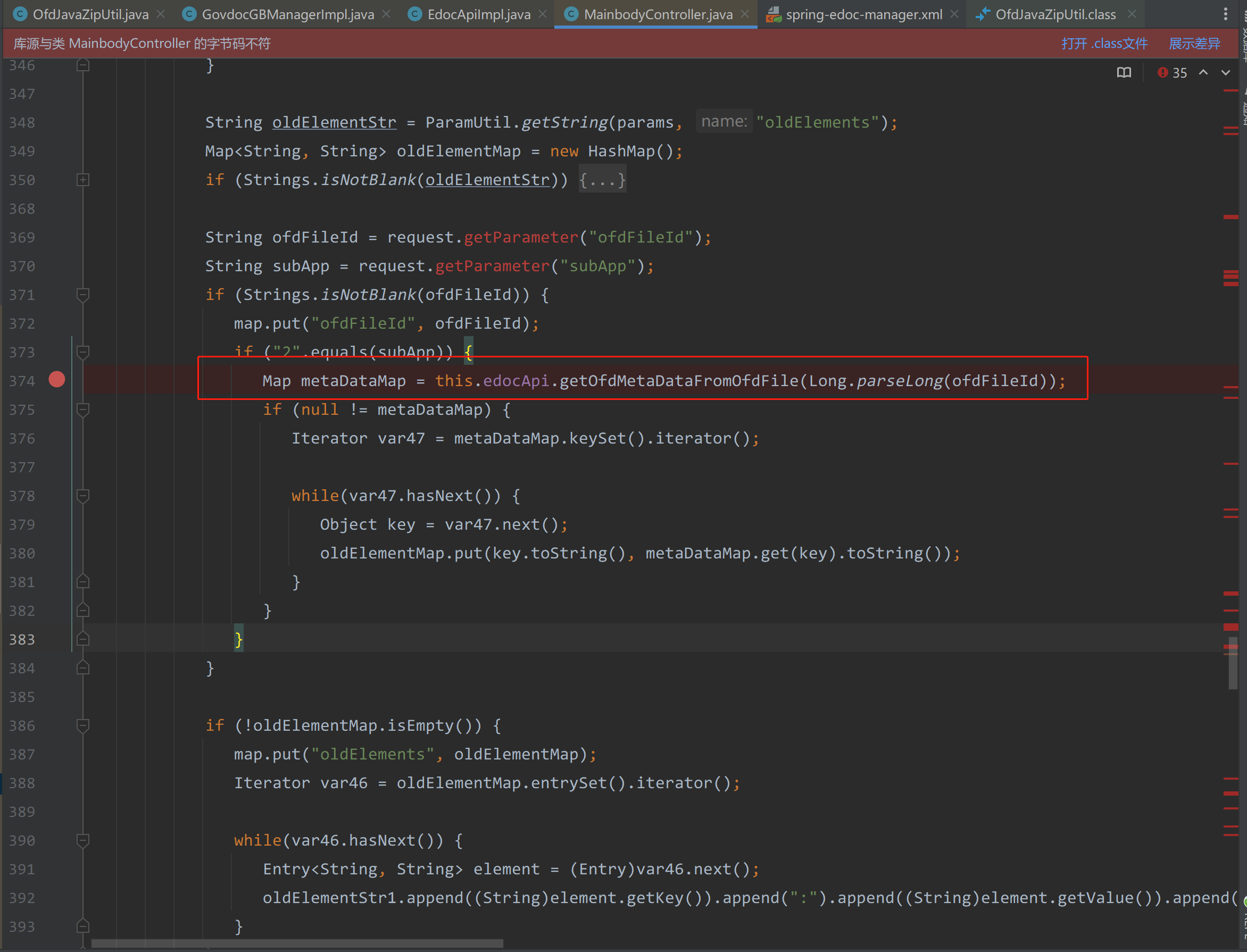1247x952 pixels.
Task: Collapse the if block at line 386
Action: click(x=83, y=725)
